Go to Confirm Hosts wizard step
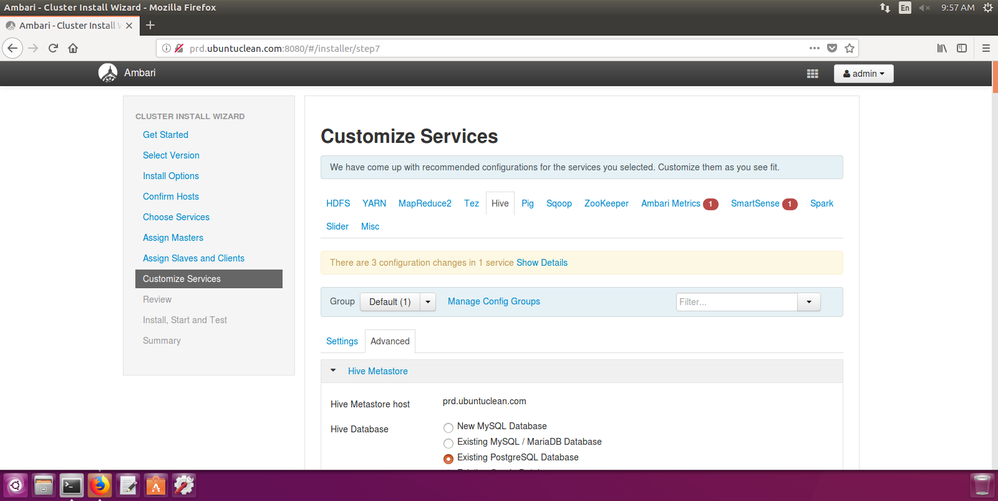Screen dimensions: 998x501 171,196
